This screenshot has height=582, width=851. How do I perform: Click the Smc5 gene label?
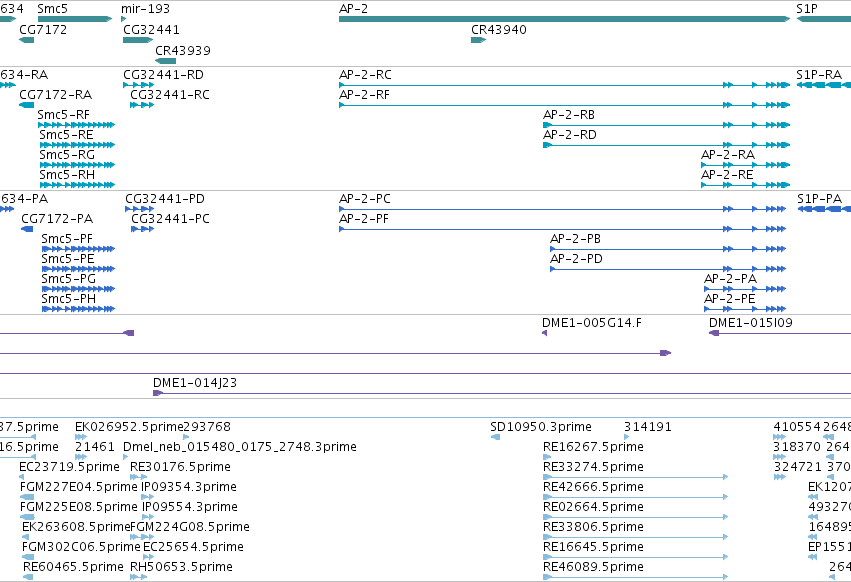53,9
